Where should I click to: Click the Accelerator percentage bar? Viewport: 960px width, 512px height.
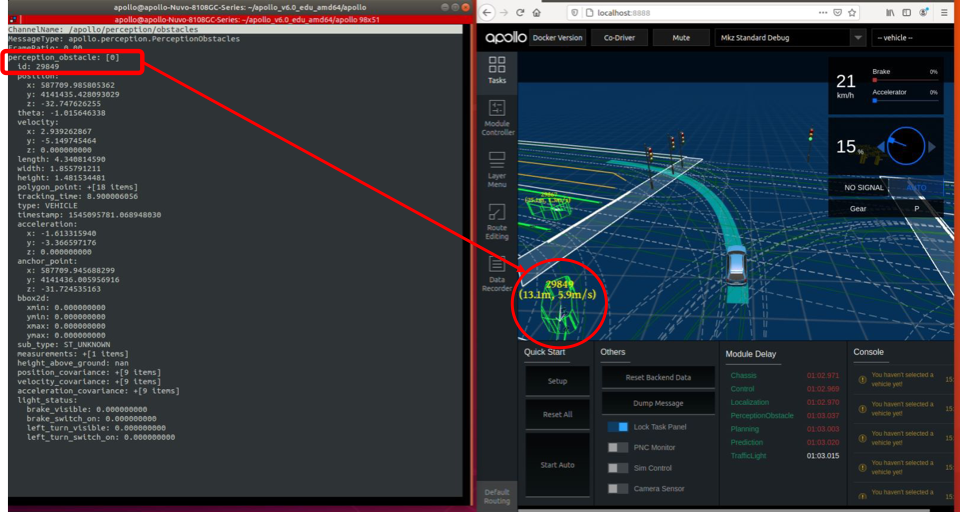pyautogui.click(x=905, y=100)
